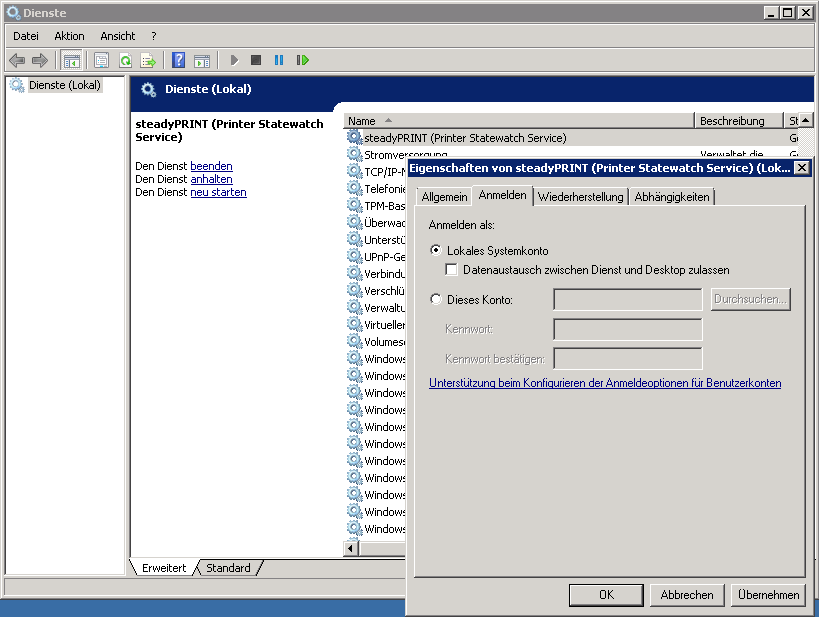Close the Eigenschaften dialog

click(x=802, y=168)
